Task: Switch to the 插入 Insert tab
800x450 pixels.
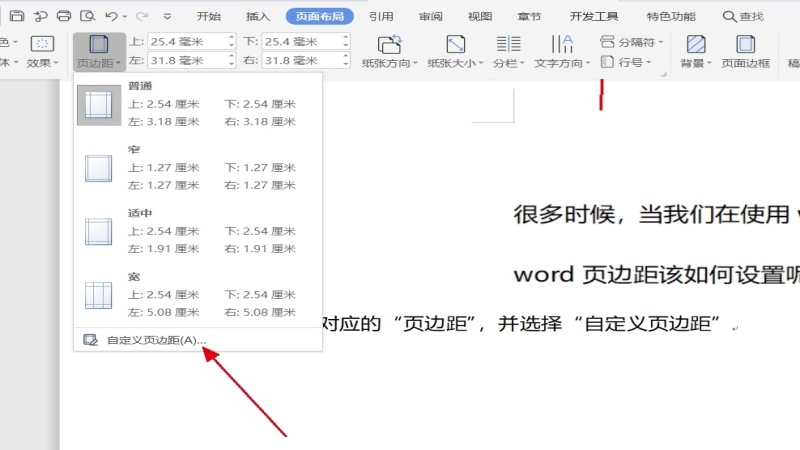Action: coord(258,16)
